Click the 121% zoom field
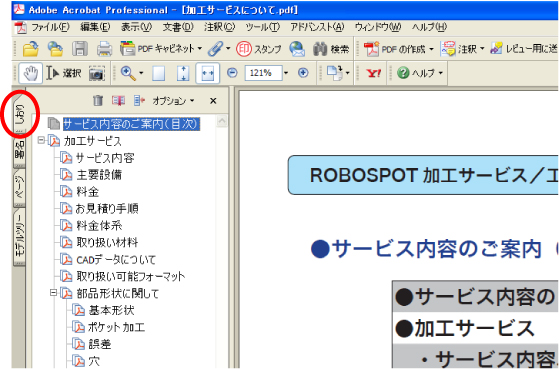 tap(263, 73)
